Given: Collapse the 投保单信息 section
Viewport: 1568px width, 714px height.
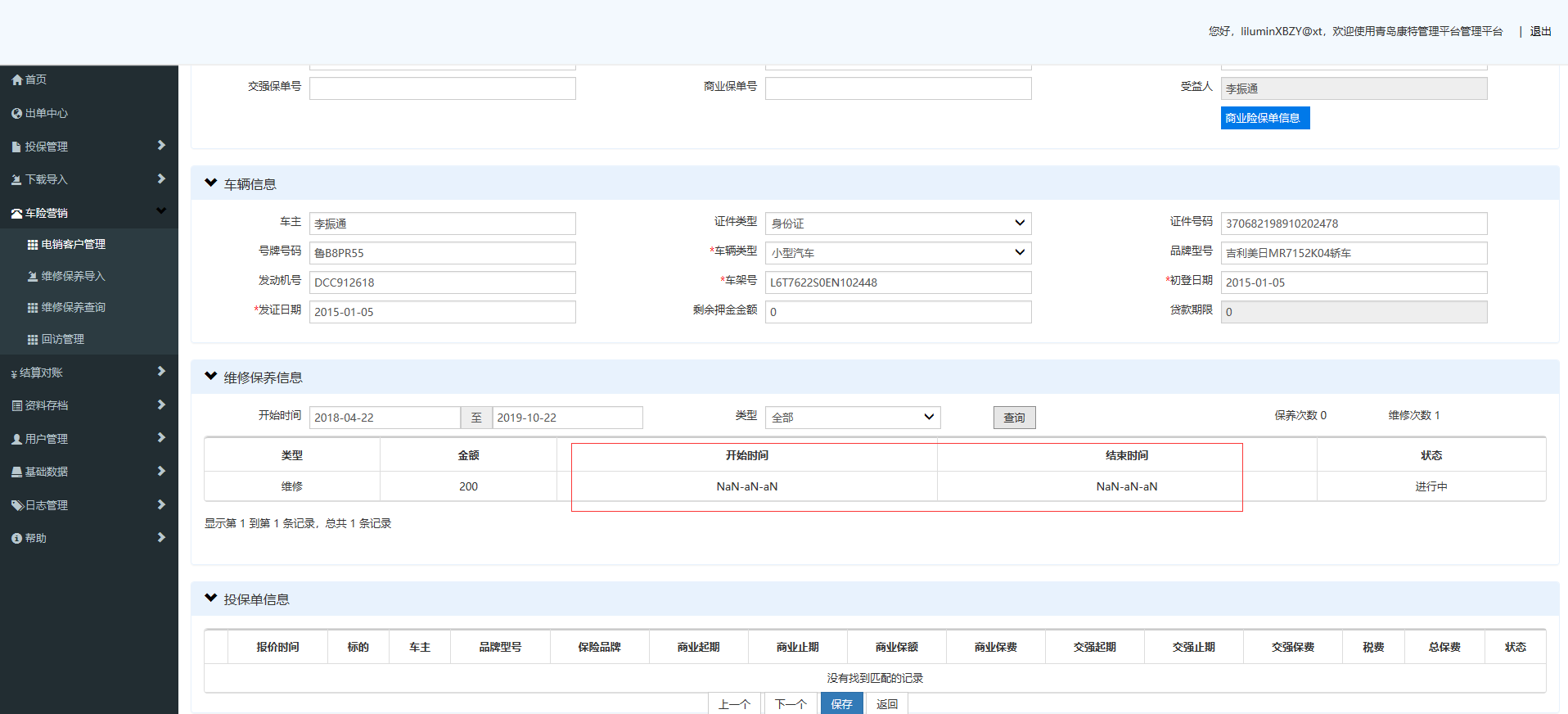Looking at the screenshot, I should click(x=211, y=599).
